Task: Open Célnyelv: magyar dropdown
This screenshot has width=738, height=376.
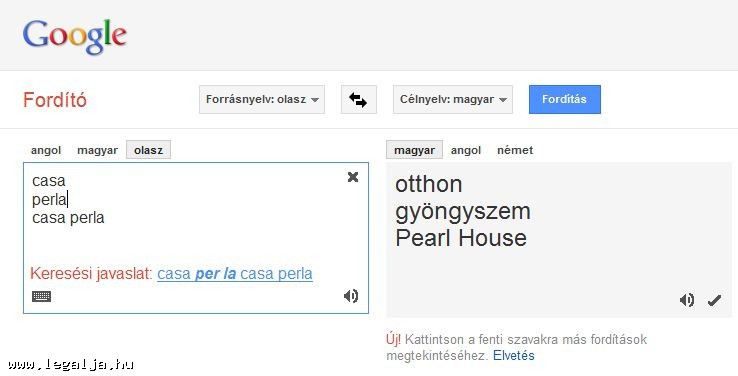Action: (x=453, y=99)
